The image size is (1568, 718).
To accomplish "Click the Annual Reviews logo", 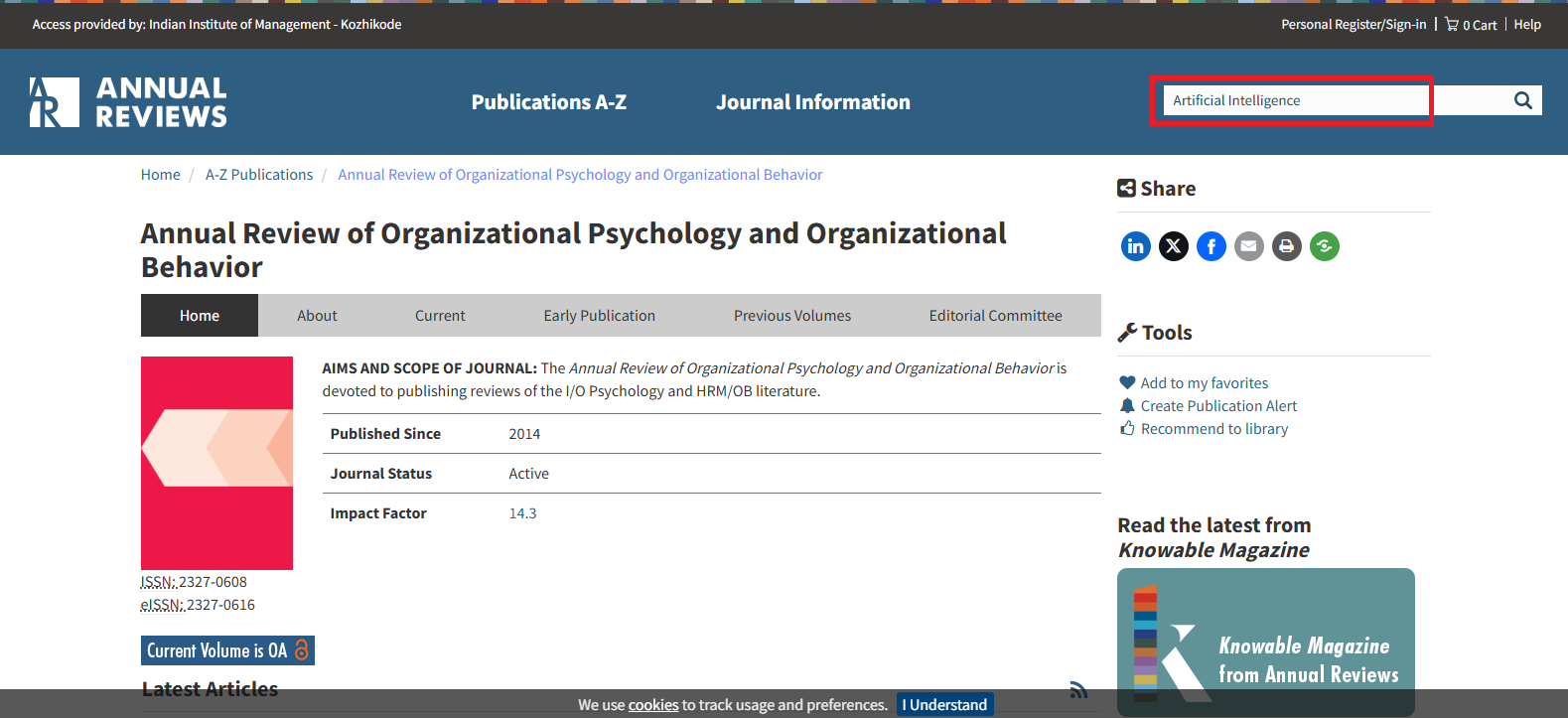I will coord(128,102).
